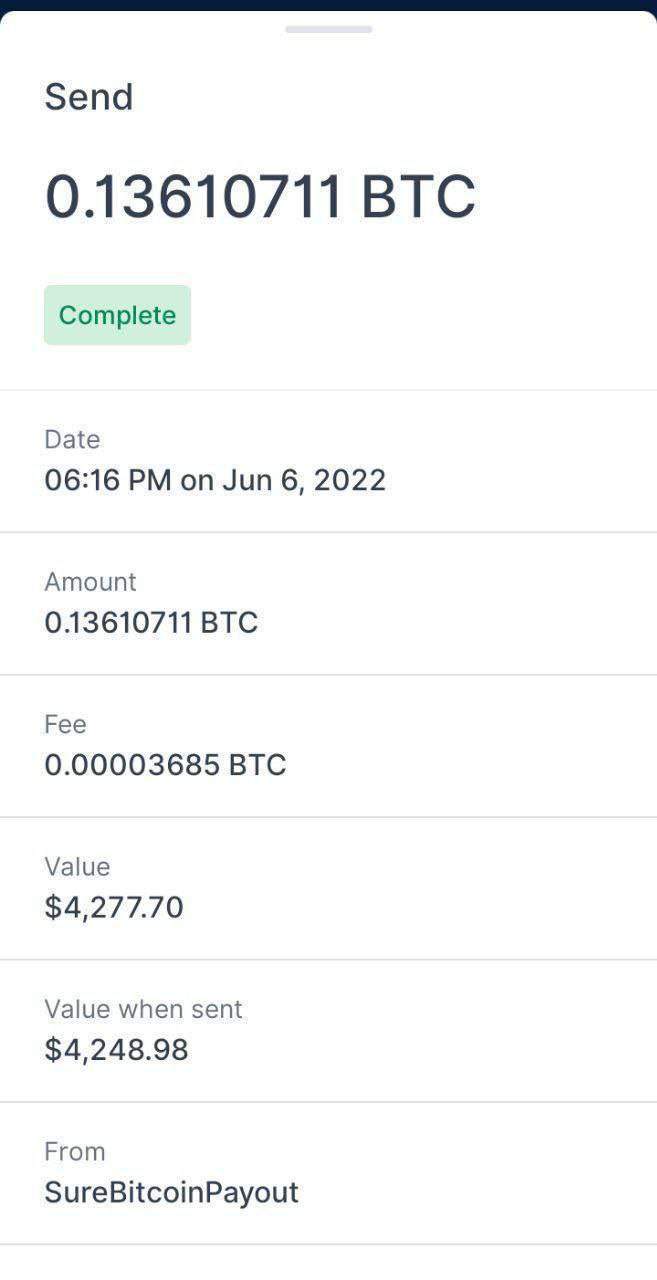The width and height of the screenshot is (657, 1280).
Task: Click the Value when sent label
Action: [143, 1008]
